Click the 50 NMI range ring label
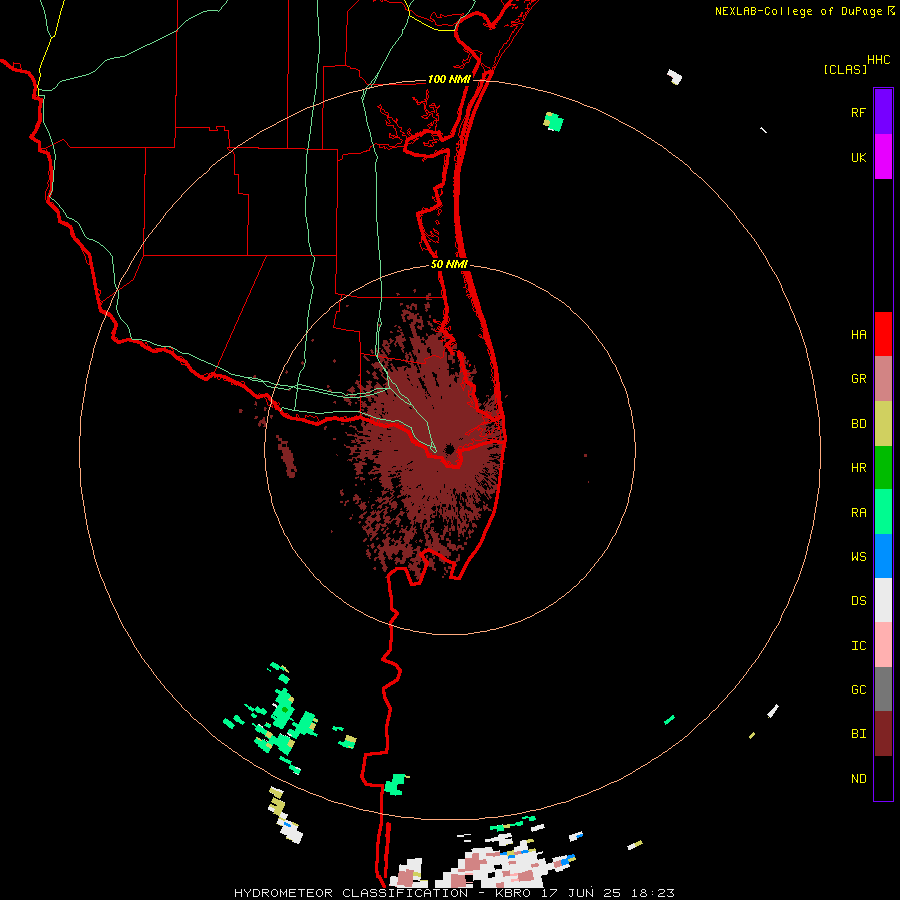 click(x=449, y=264)
